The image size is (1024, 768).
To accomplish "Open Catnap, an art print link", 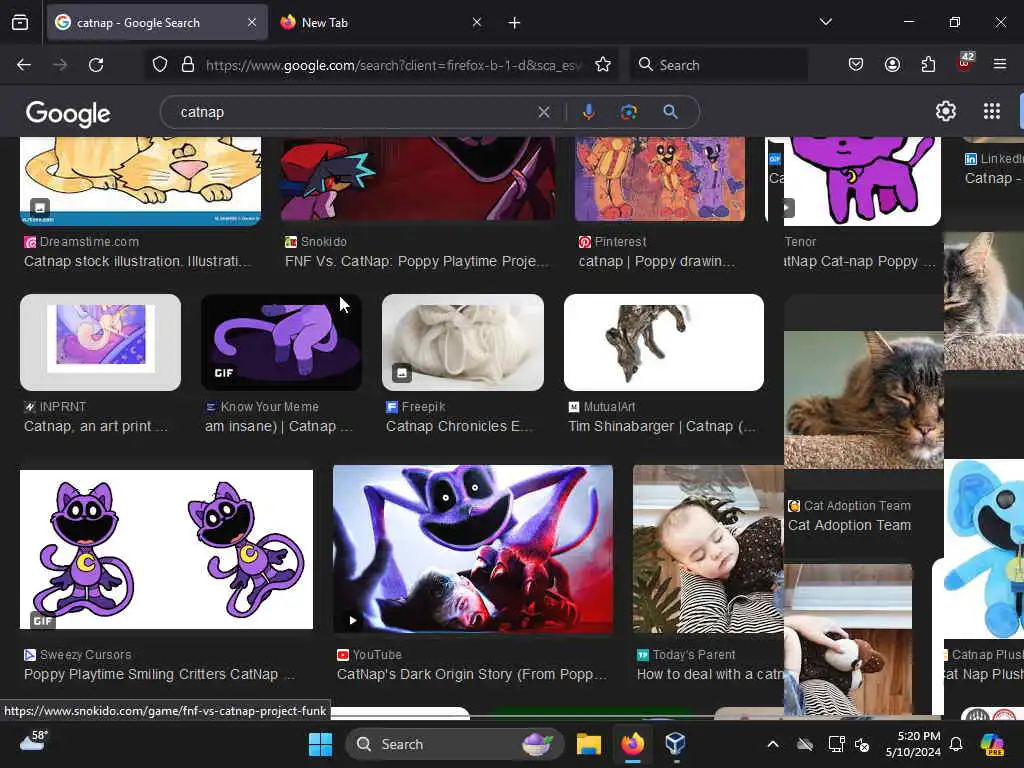I will pos(95,426).
